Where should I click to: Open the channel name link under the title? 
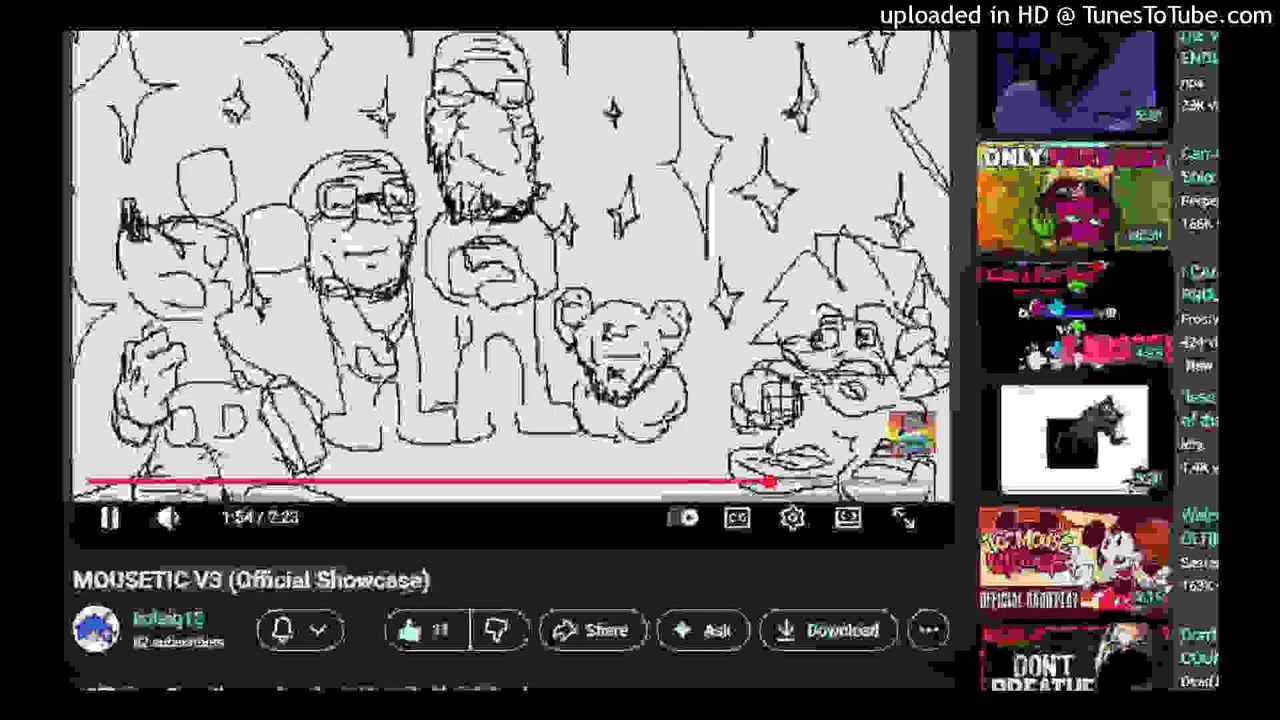168,619
